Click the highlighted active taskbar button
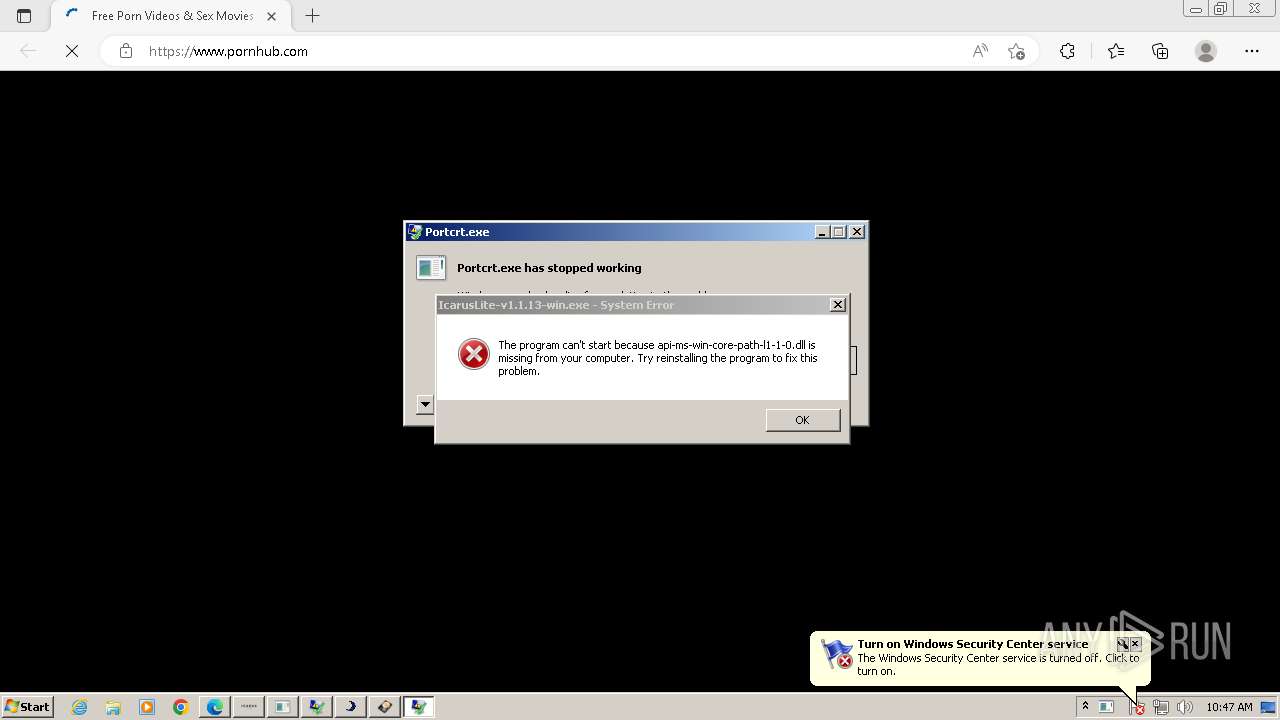1280x720 pixels. coord(418,707)
